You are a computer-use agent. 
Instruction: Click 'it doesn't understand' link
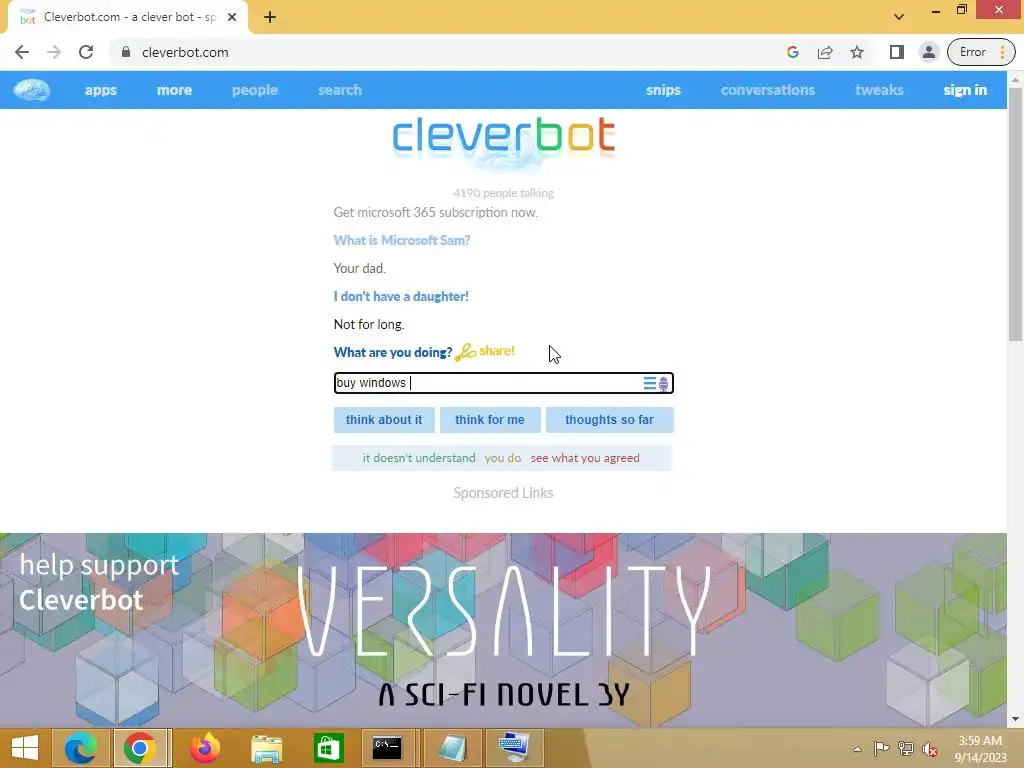419,458
